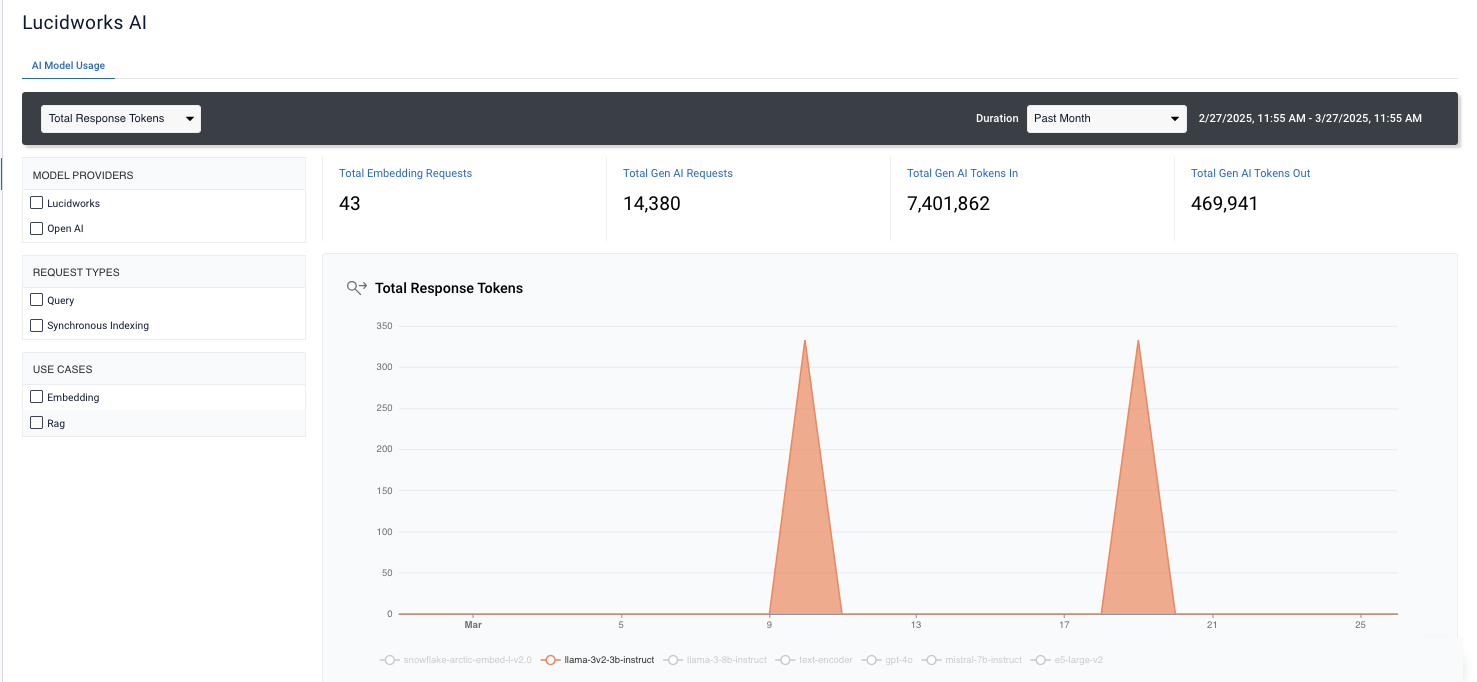The image size is (1477, 682).
Task: Click the date range text 2/27/2025 - 3/27/2025
Action: tap(1310, 118)
